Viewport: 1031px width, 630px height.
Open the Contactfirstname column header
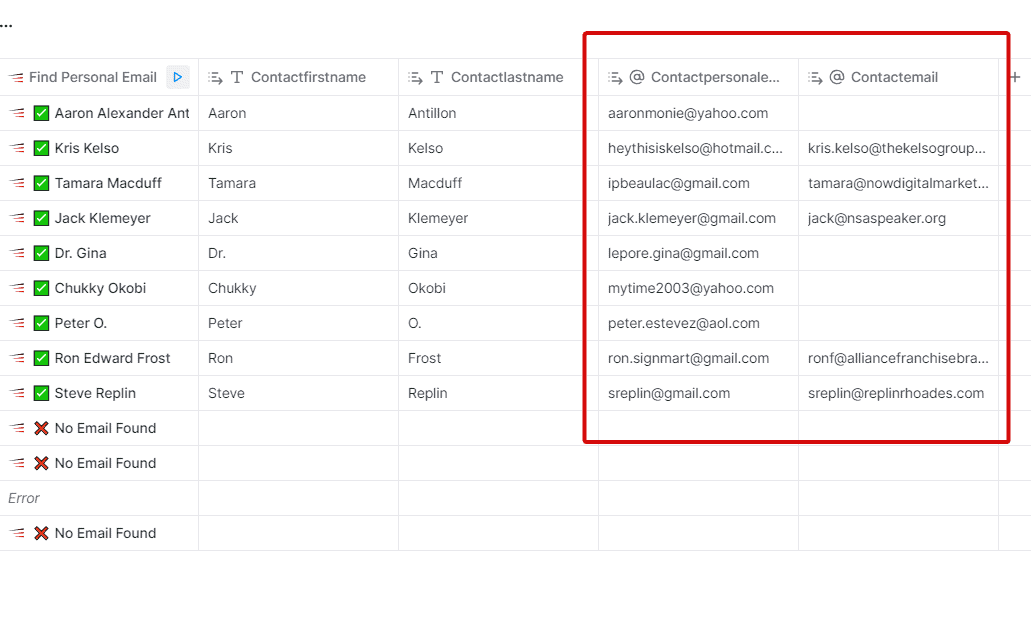(x=299, y=77)
